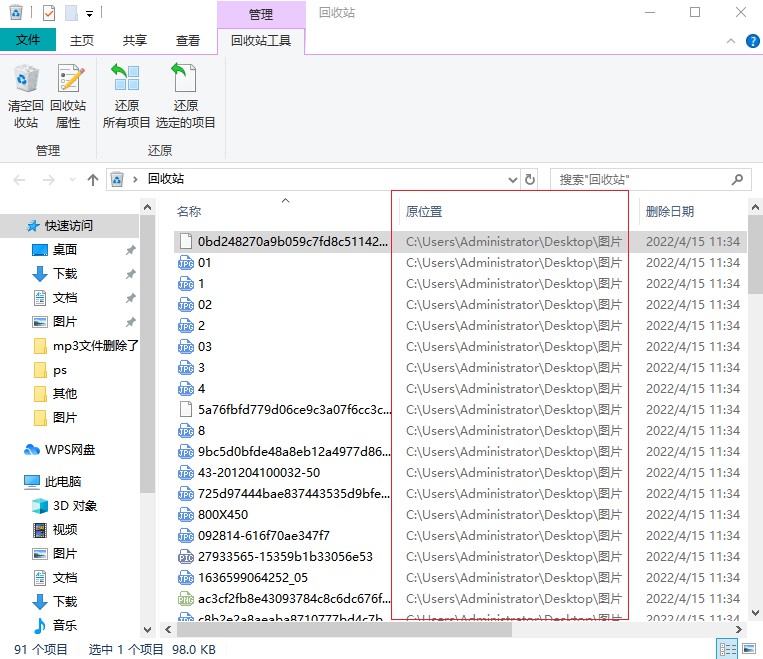Click the navigation pane scroll-down arrow
Viewport: 763px width, 659px height.
coord(147,630)
